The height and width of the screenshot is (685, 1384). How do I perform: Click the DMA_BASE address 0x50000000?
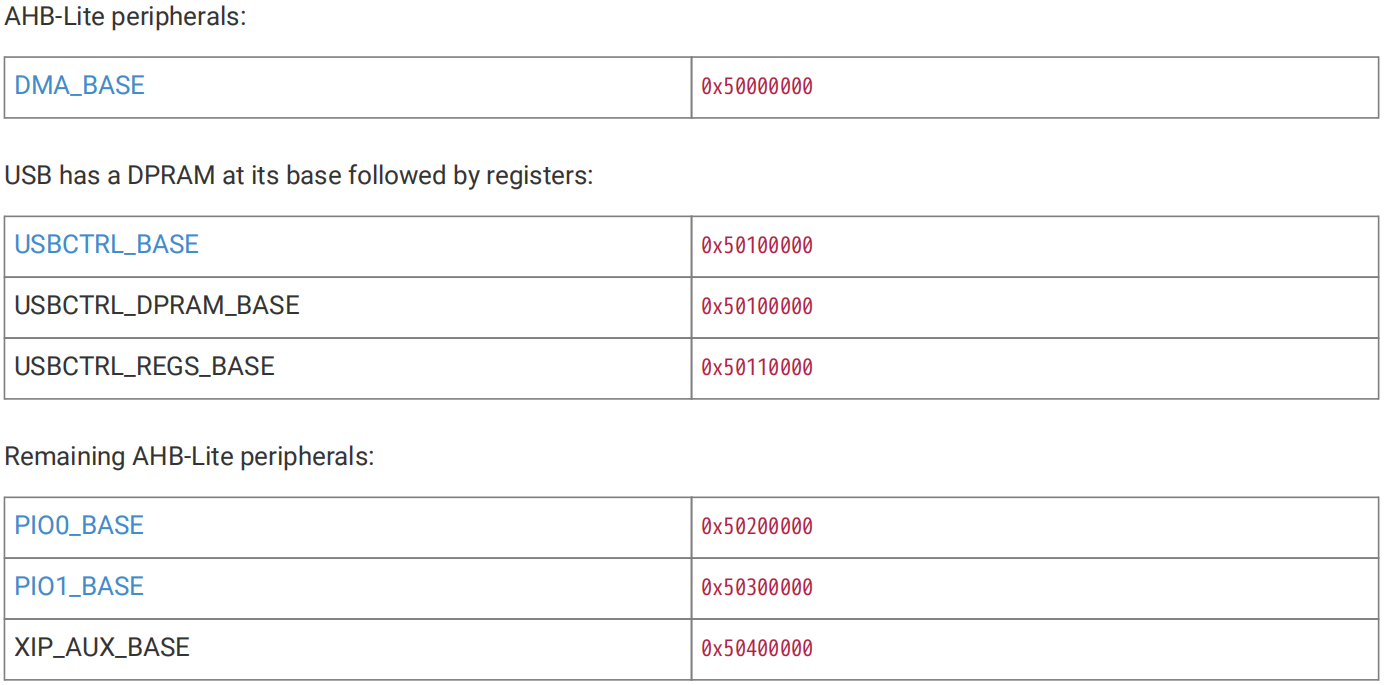[x=757, y=87]
